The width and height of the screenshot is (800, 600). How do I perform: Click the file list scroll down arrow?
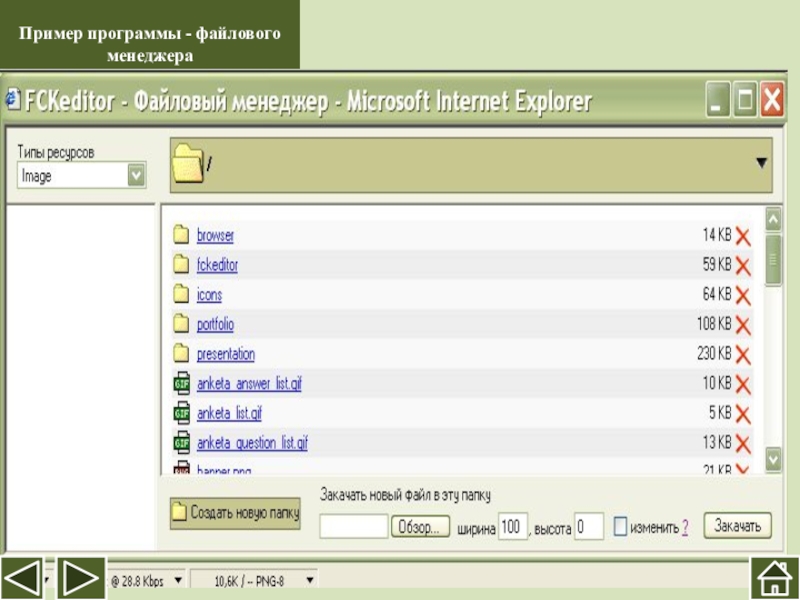[773, 460]
